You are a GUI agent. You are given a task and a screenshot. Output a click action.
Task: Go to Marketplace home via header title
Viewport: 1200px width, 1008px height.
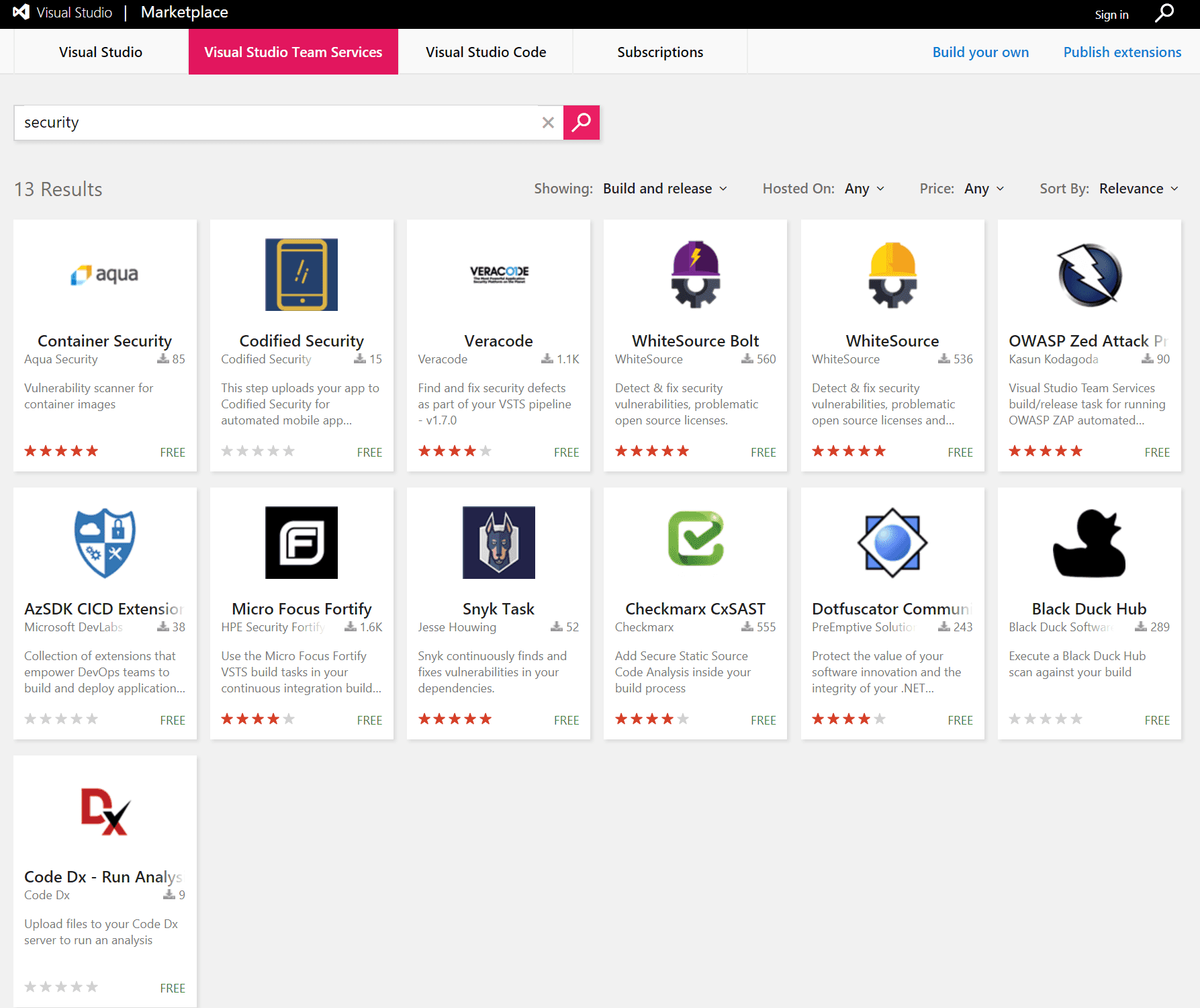tap(185, 12)
